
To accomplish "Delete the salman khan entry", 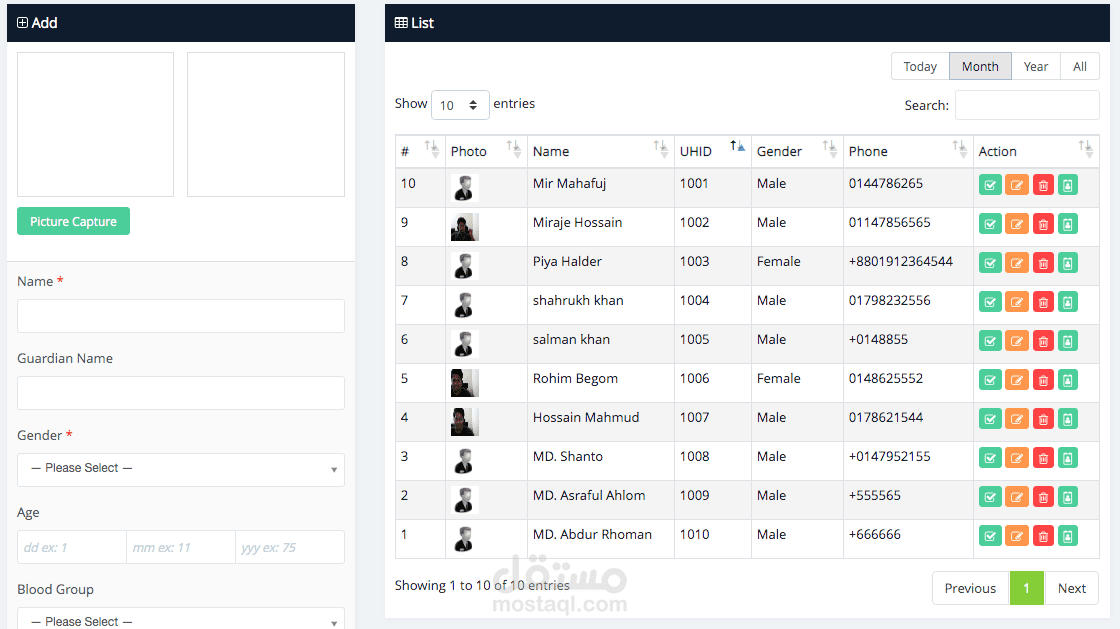I will [1043, 341].
